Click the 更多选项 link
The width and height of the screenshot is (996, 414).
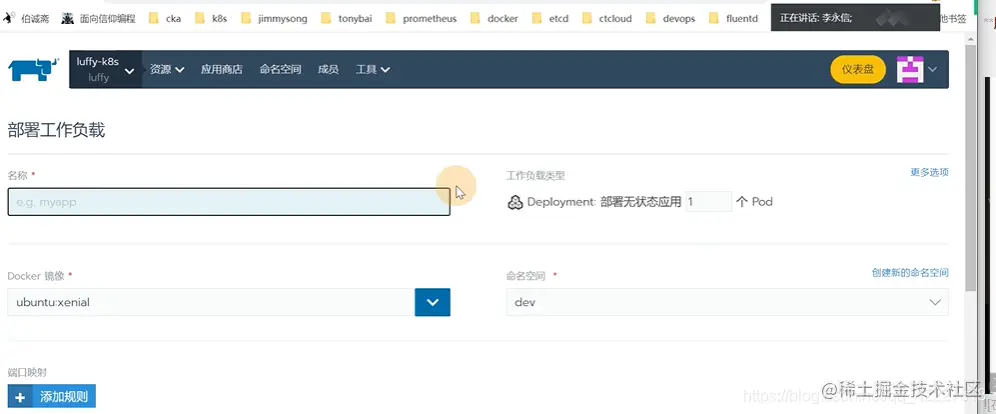click(x=929, y=172)
